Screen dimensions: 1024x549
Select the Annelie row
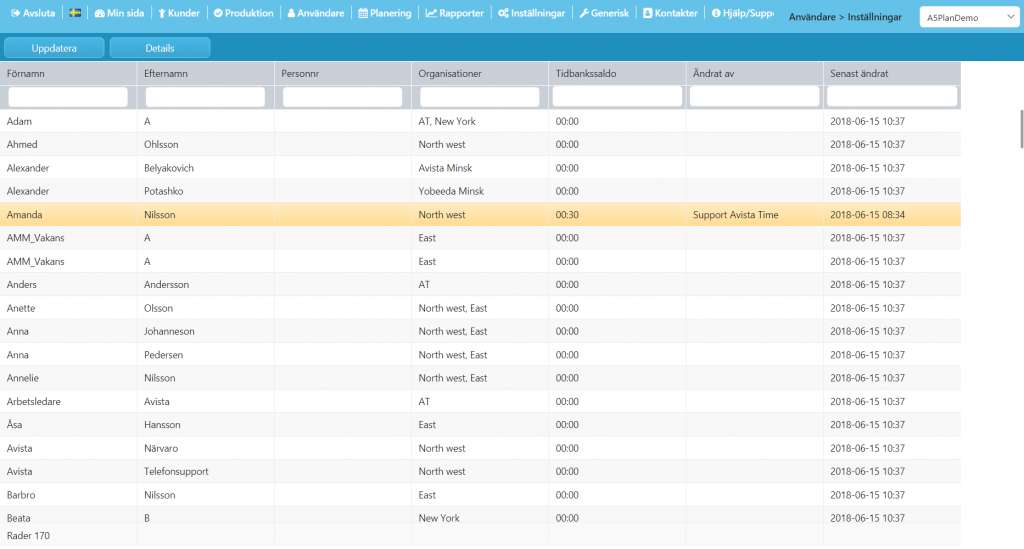(x=480, y=378)
